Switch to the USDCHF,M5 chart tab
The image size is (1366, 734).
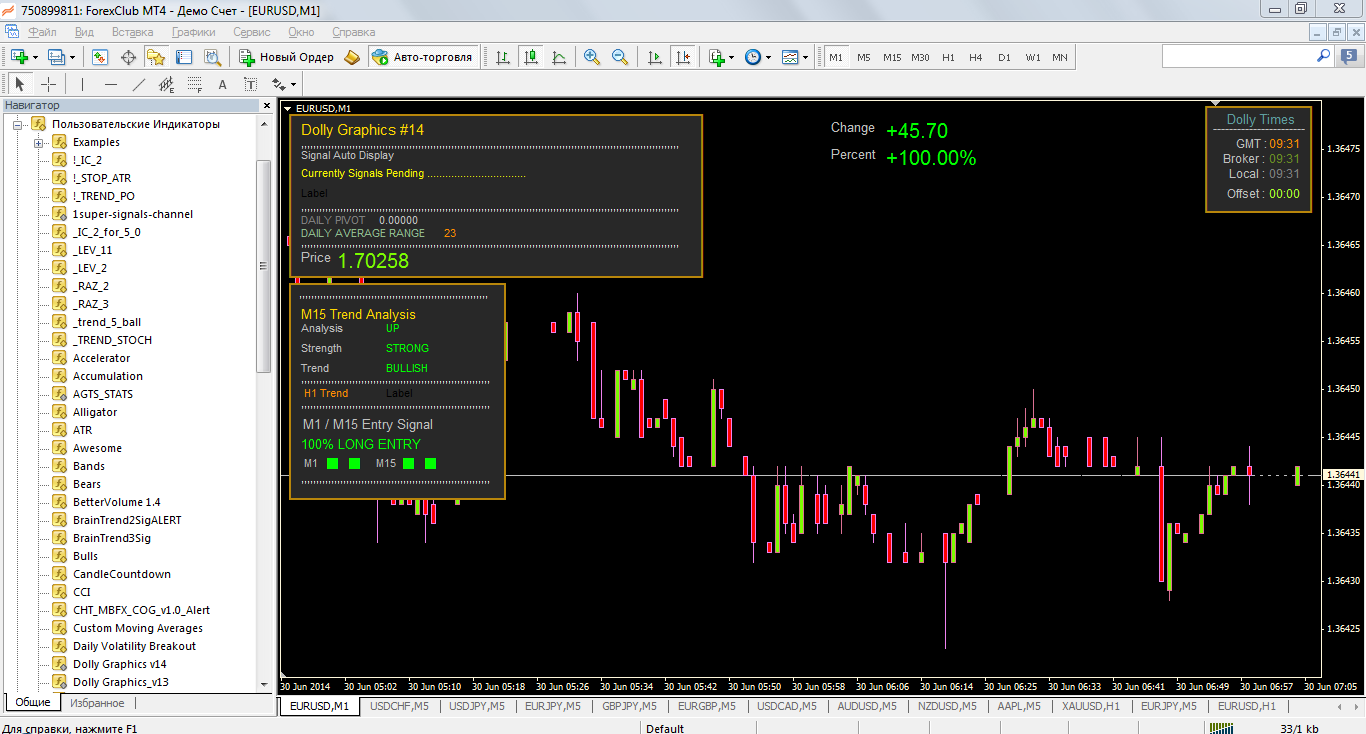pos(399,706)
